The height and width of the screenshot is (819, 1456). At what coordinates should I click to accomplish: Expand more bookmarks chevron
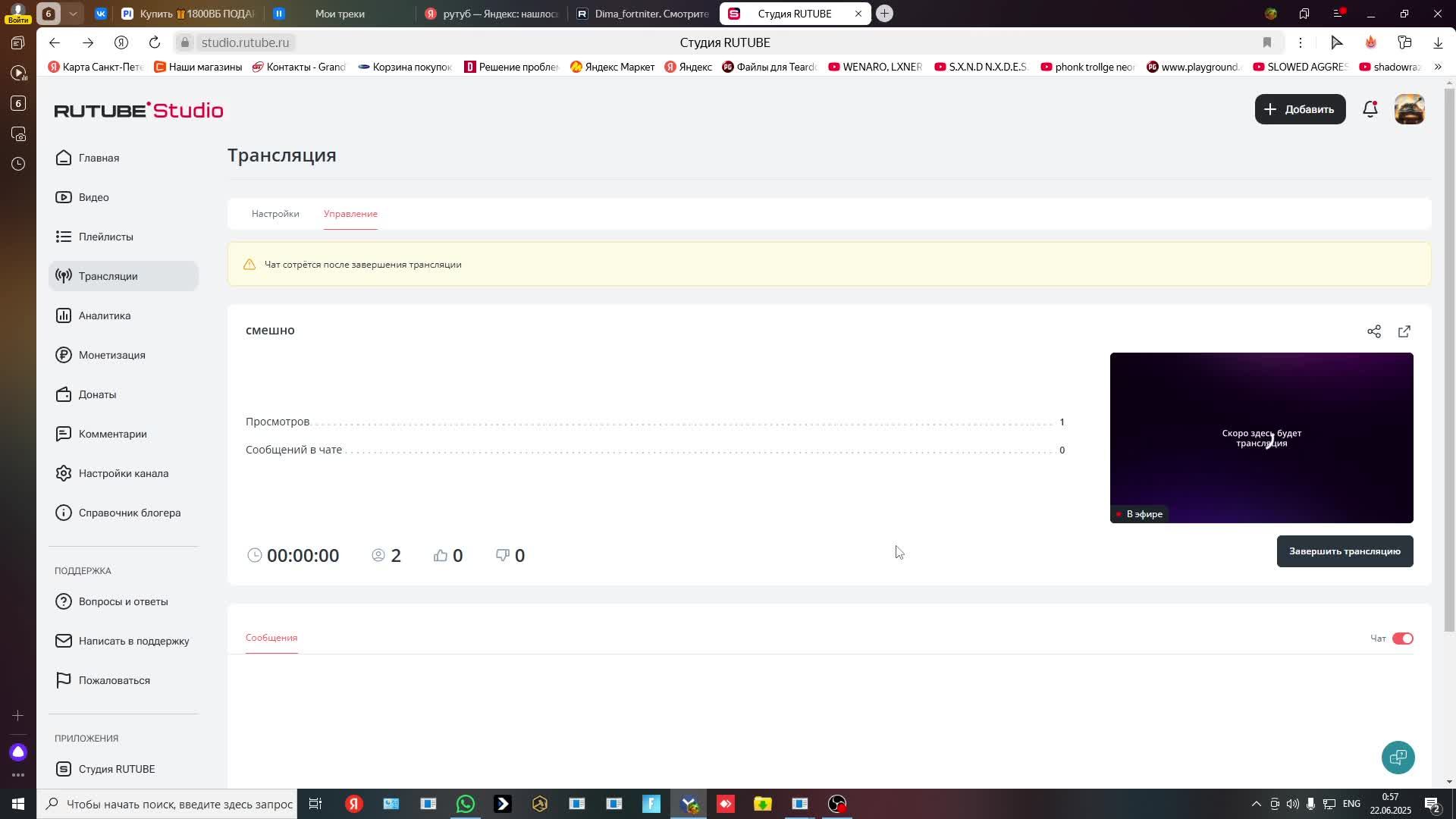[x=1438, y=67]
